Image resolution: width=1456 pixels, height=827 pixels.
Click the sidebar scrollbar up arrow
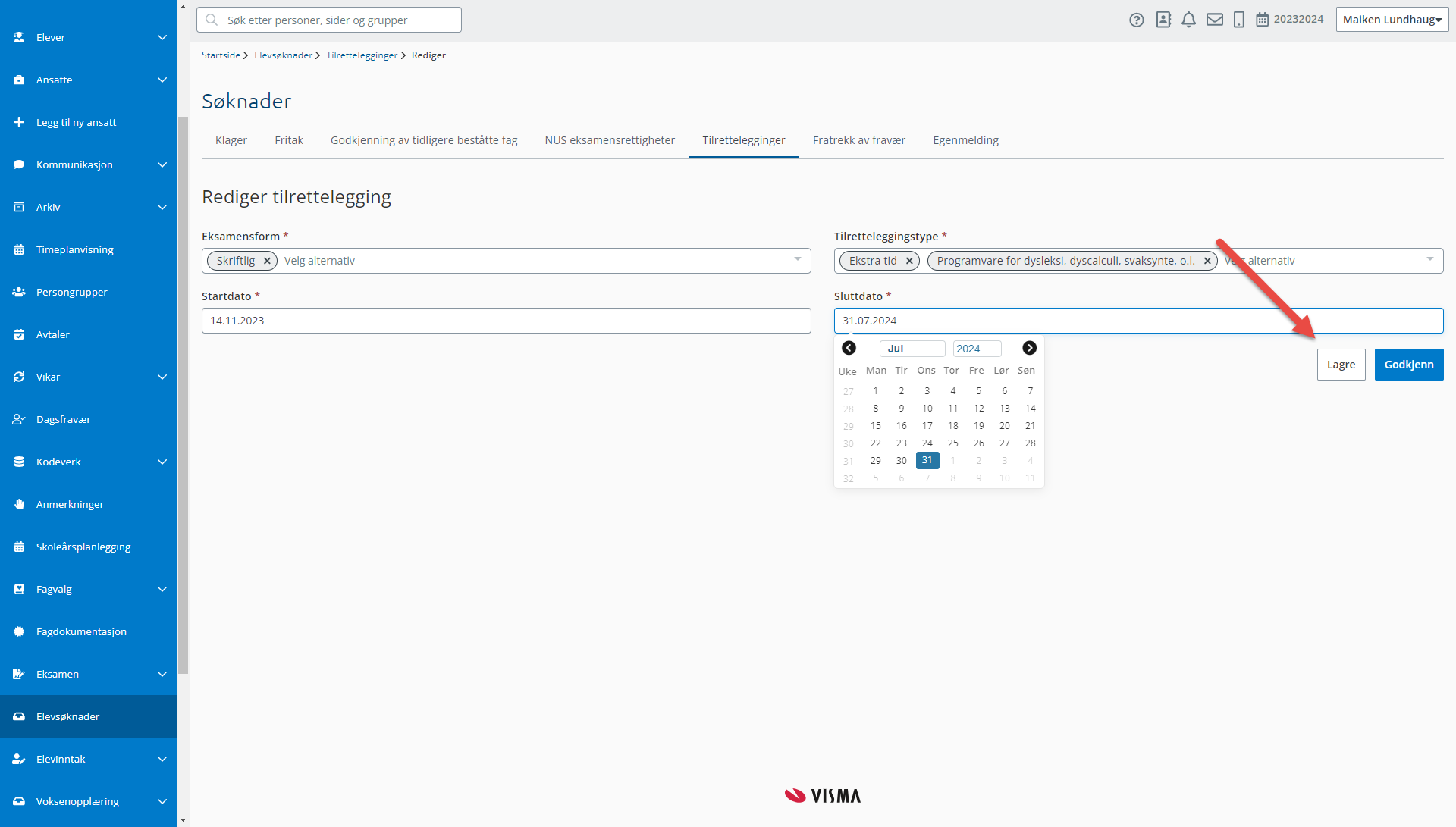click(x=183, y=6)
